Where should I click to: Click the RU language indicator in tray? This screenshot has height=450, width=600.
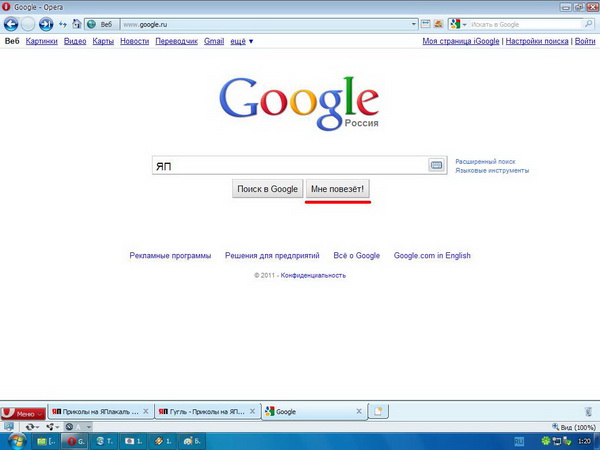click(519, 442)
